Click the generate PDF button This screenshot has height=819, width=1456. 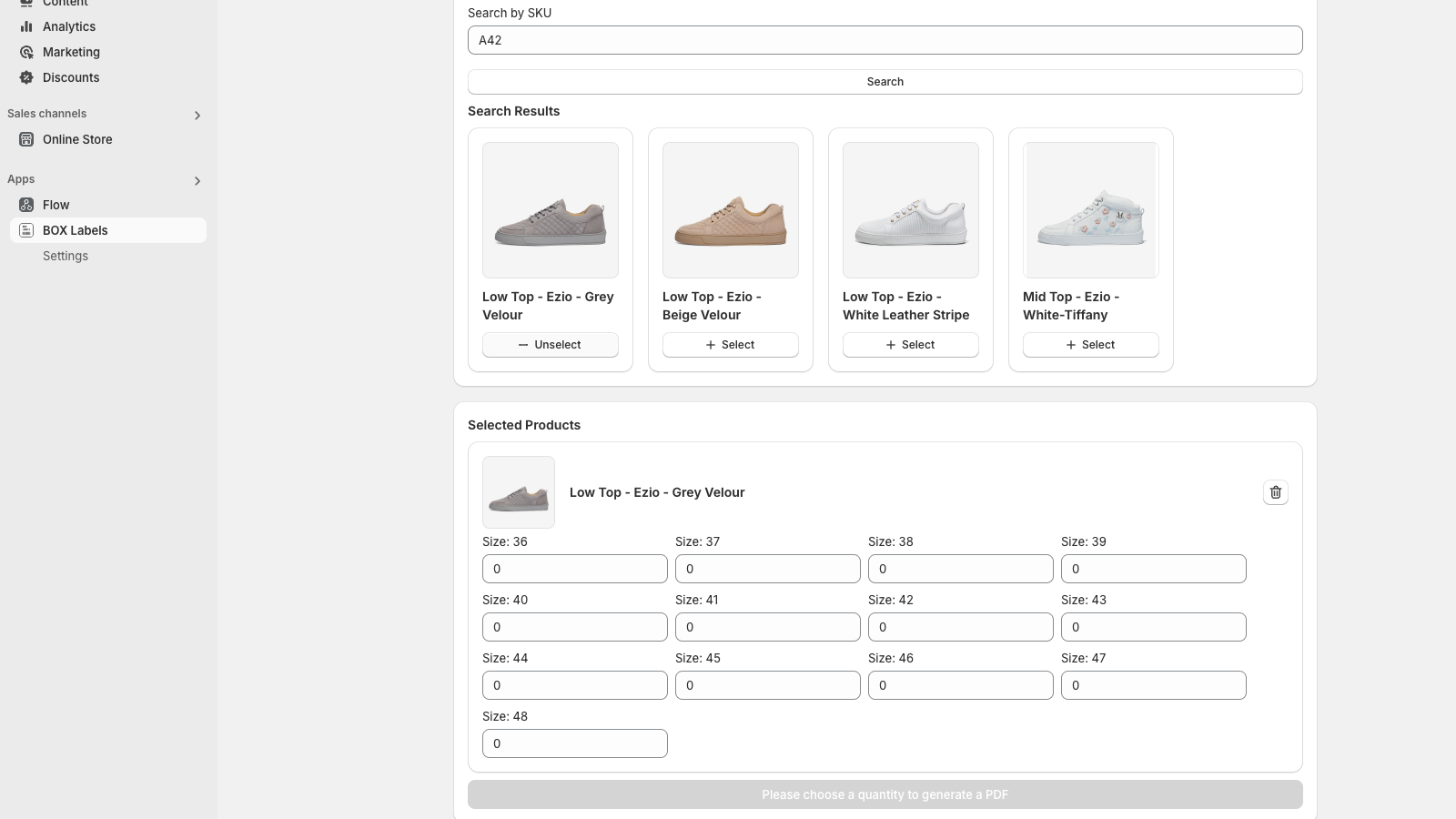click(885, 794)
